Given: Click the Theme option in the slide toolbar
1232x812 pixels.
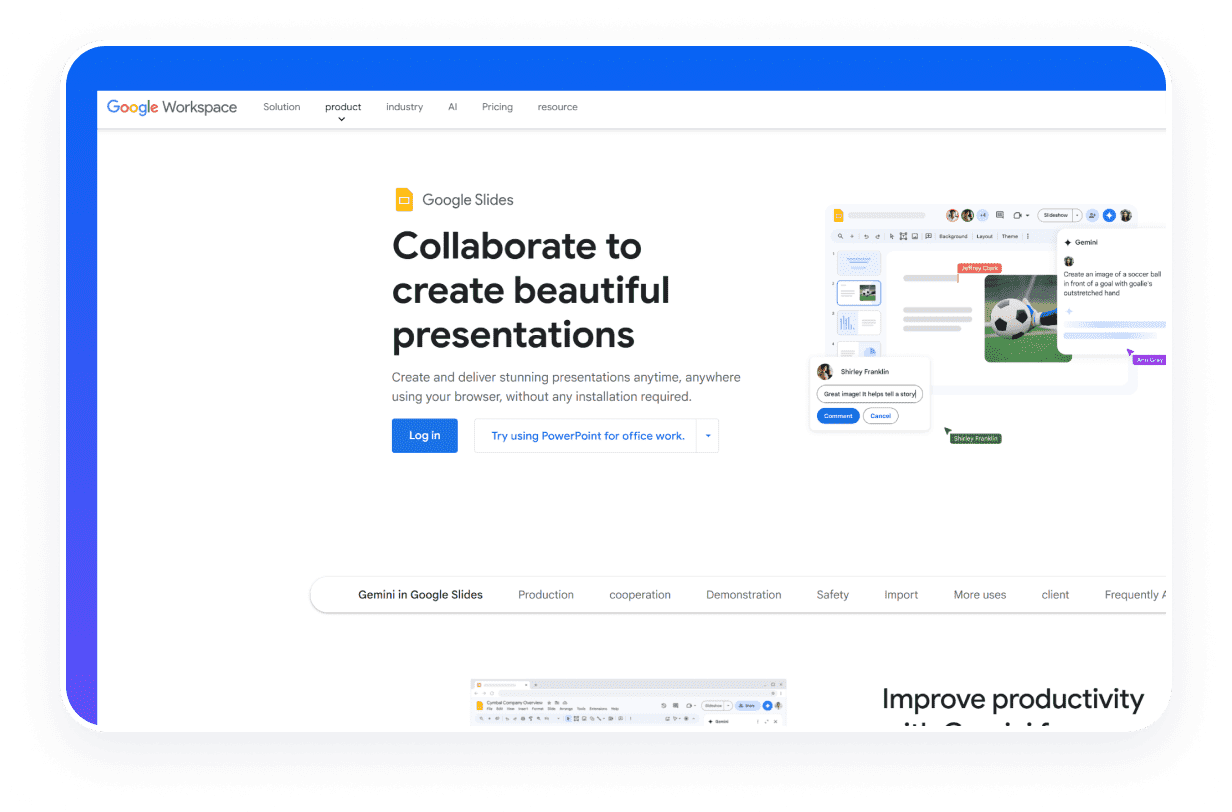Looking at the screenshot, I should (x=1009, y=236).
